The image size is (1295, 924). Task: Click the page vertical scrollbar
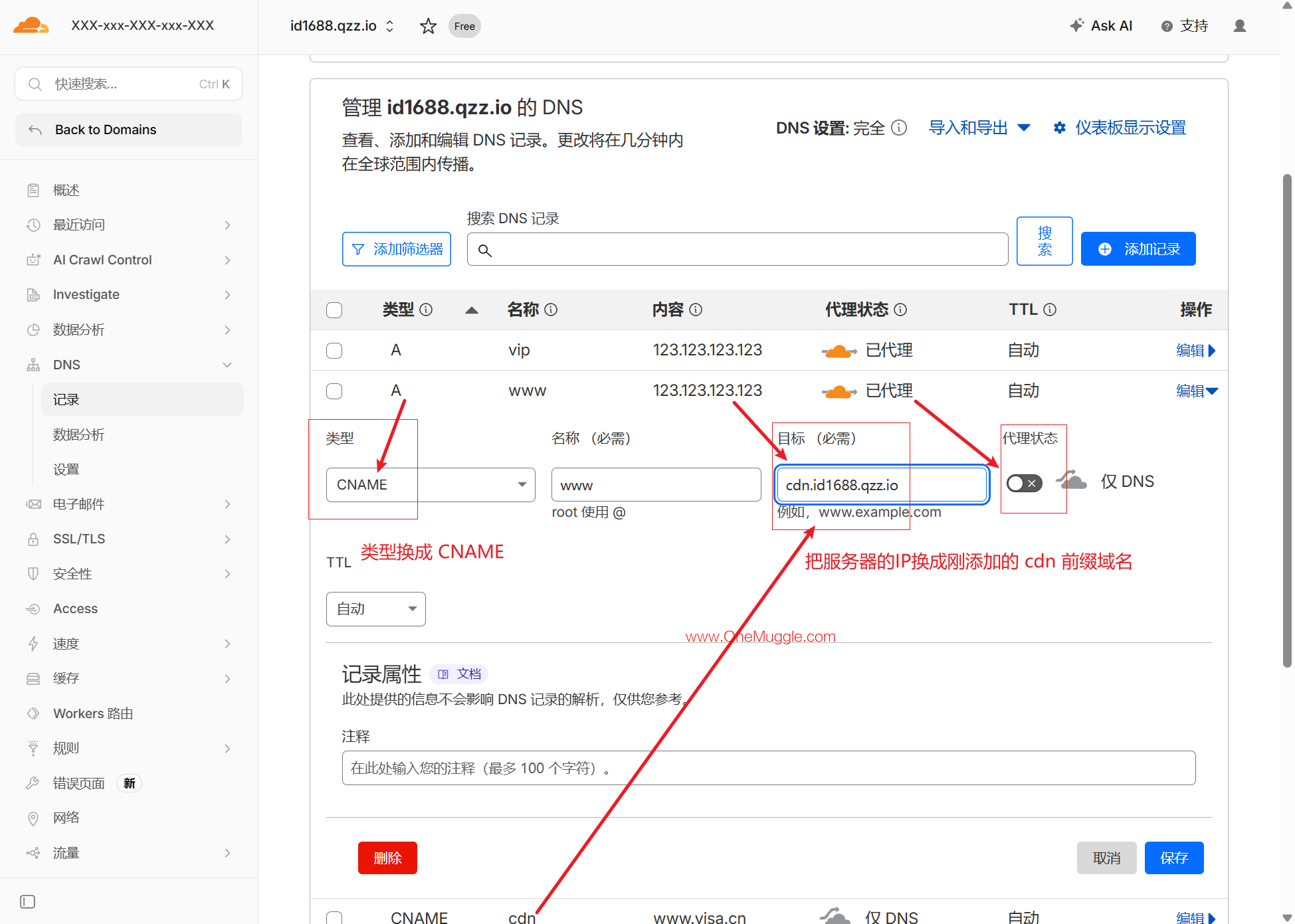click(1287, 420)
